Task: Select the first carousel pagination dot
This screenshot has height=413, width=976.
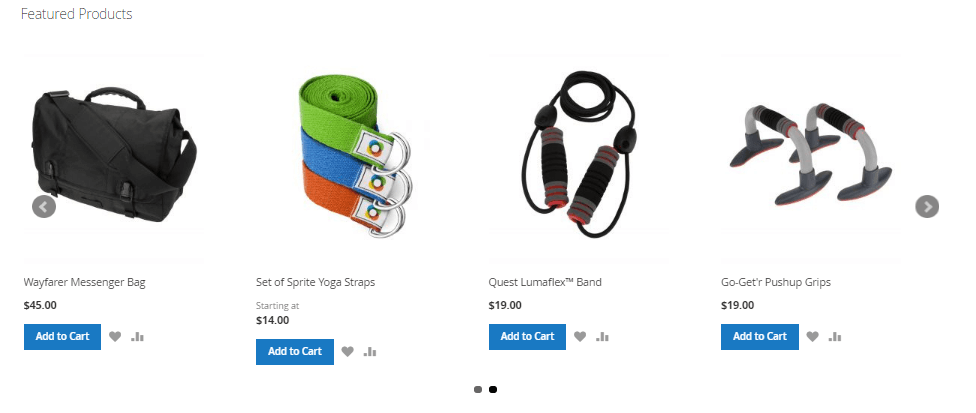Action: click(478, 389)
